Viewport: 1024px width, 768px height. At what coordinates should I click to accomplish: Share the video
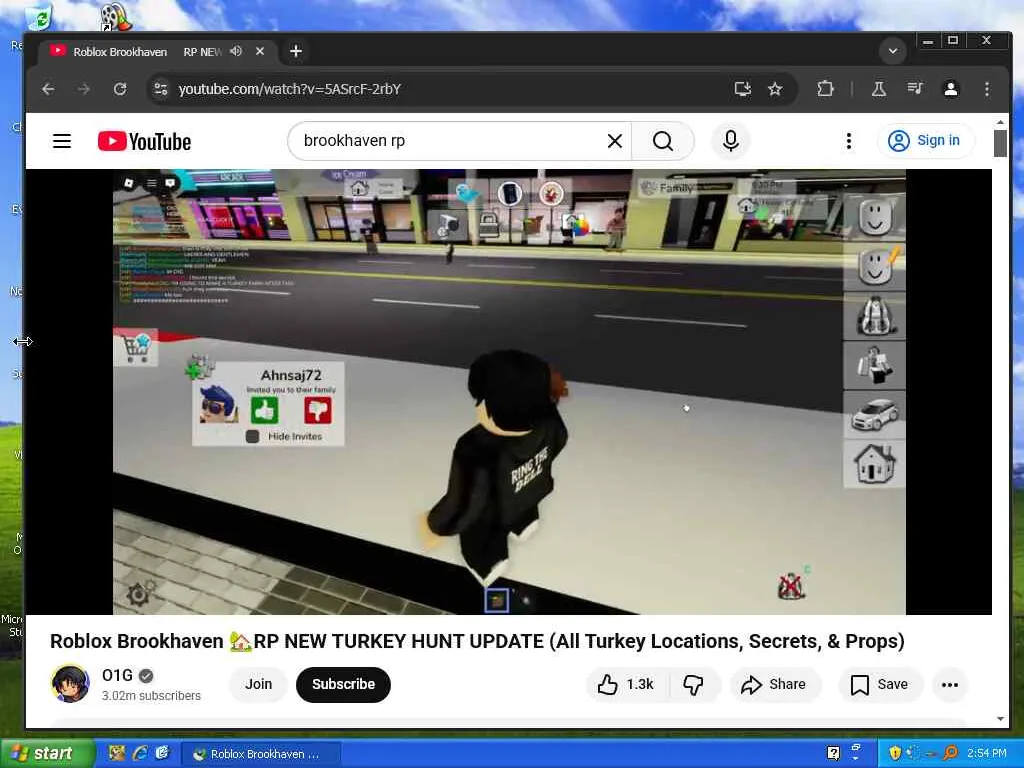[x=775, y=684]
